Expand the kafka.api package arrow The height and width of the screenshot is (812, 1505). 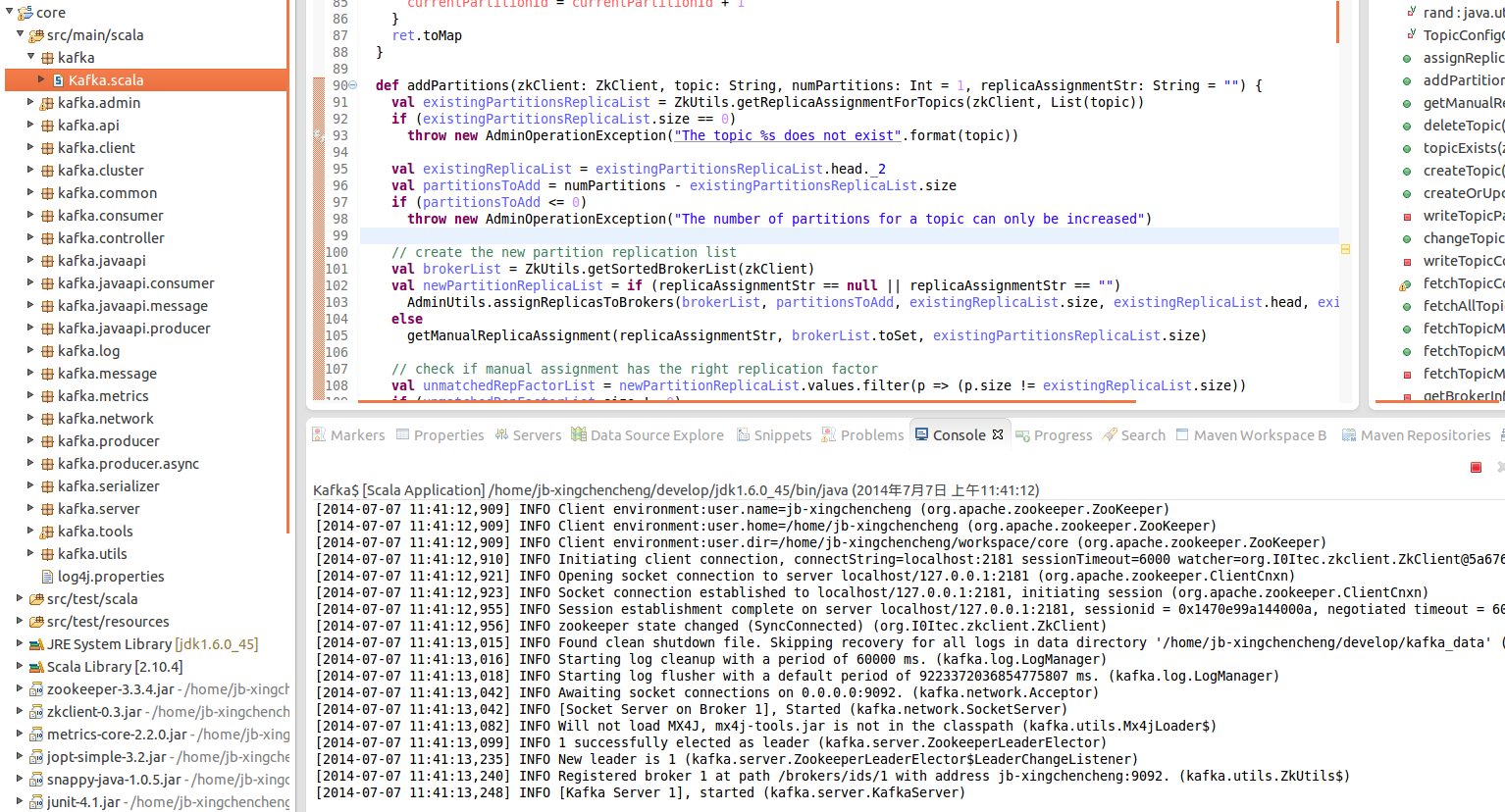pos(30,125)
